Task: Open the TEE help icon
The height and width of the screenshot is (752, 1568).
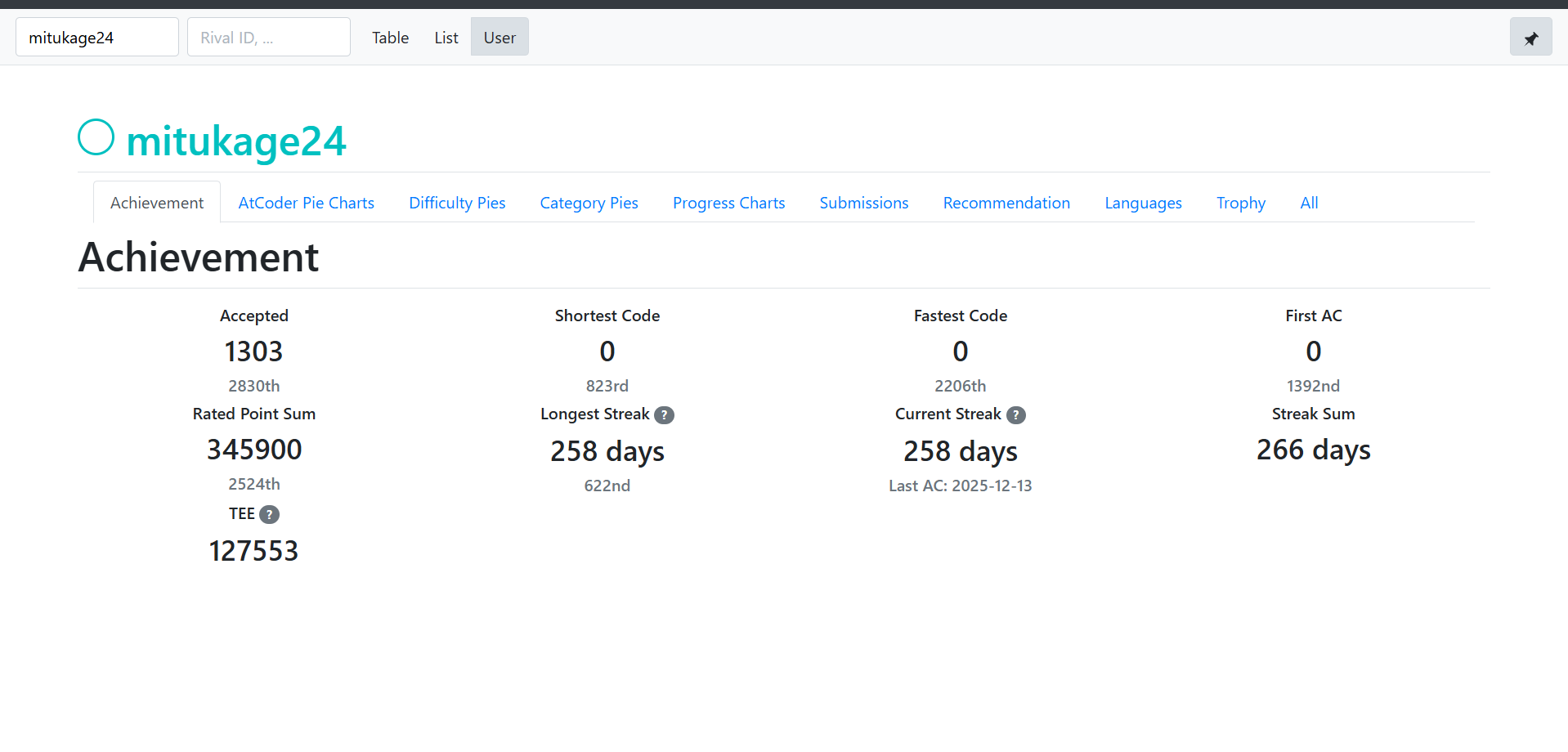Action: [x=269, y=514]
